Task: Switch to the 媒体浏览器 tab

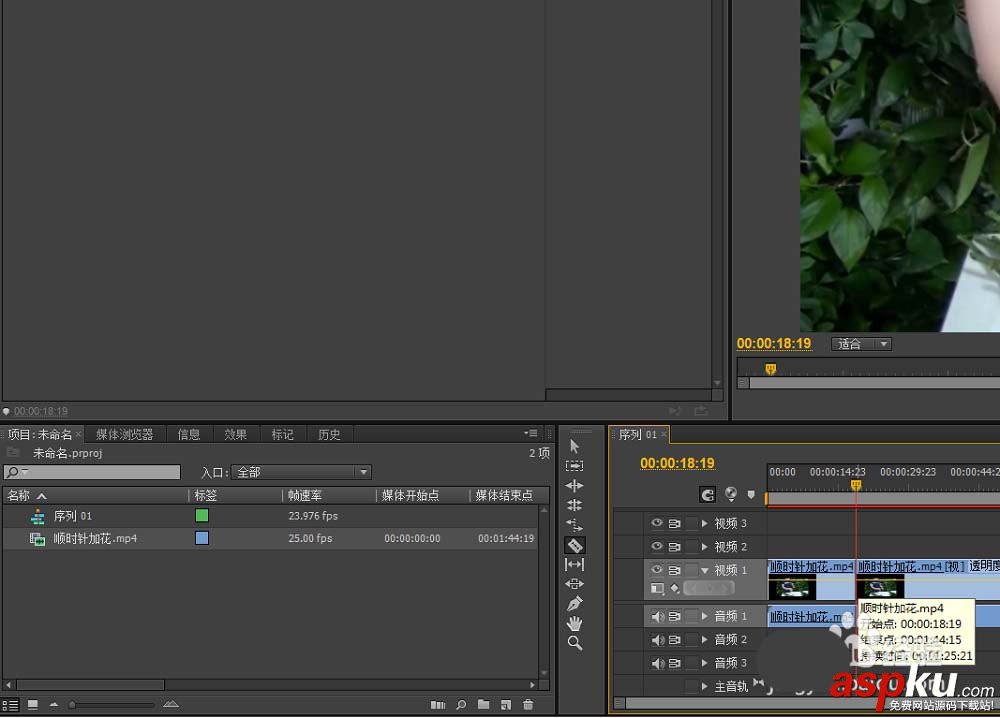Action: pos(124,434)
